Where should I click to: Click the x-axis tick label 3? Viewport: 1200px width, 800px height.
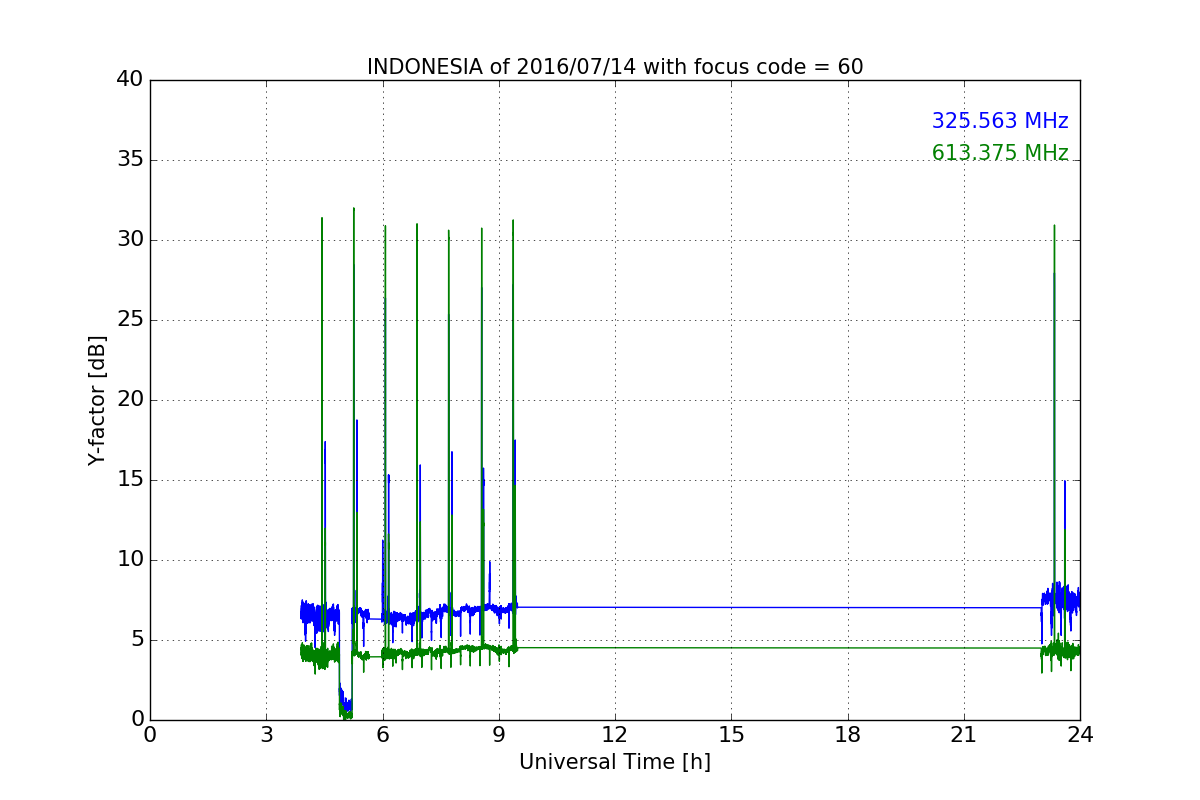[266, 735]
